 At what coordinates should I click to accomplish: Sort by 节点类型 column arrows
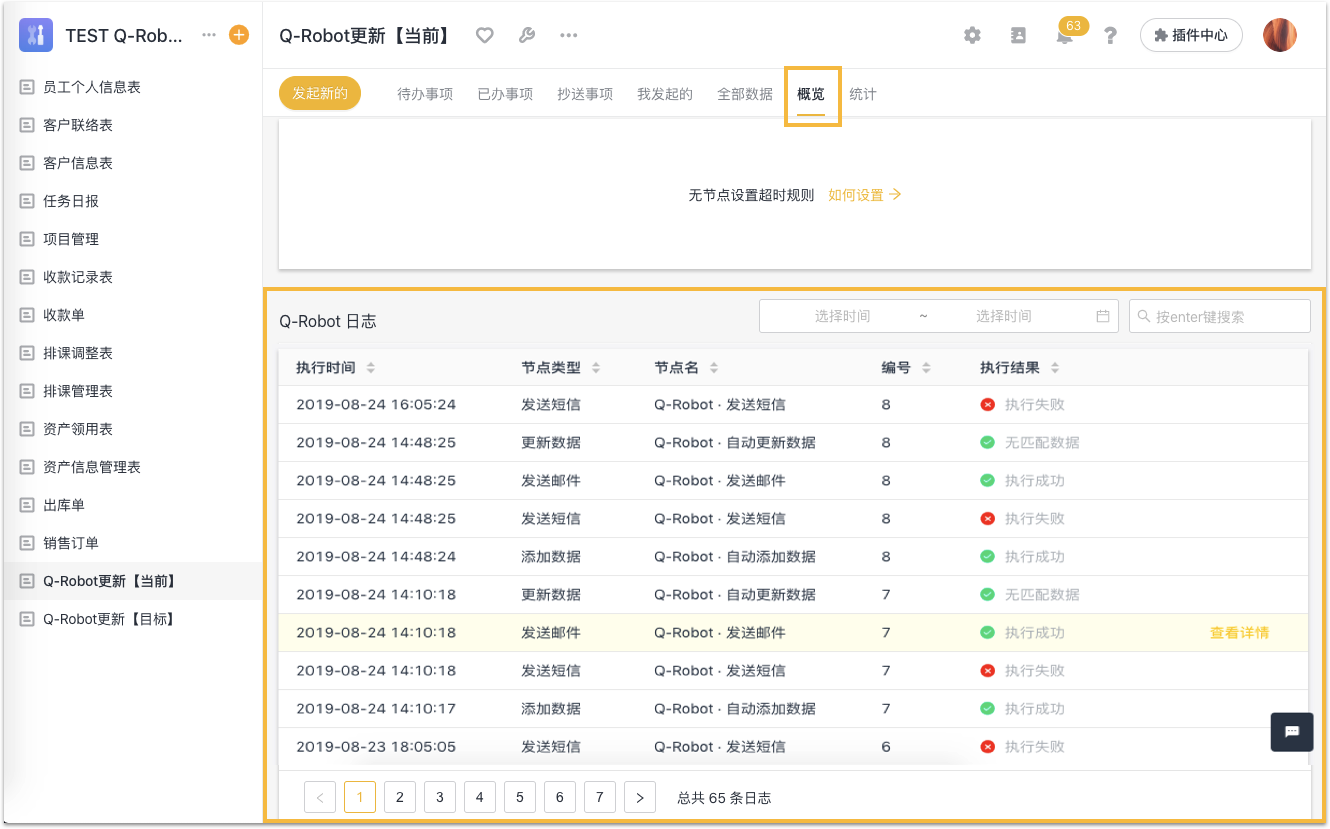596,368
